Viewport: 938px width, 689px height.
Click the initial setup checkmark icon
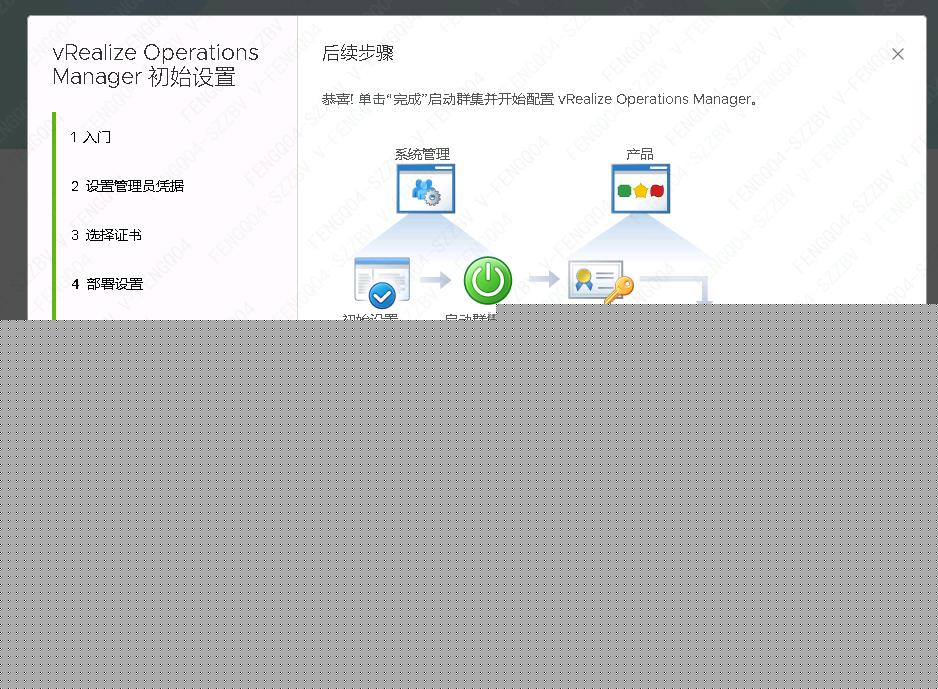[x=382, y=282]
